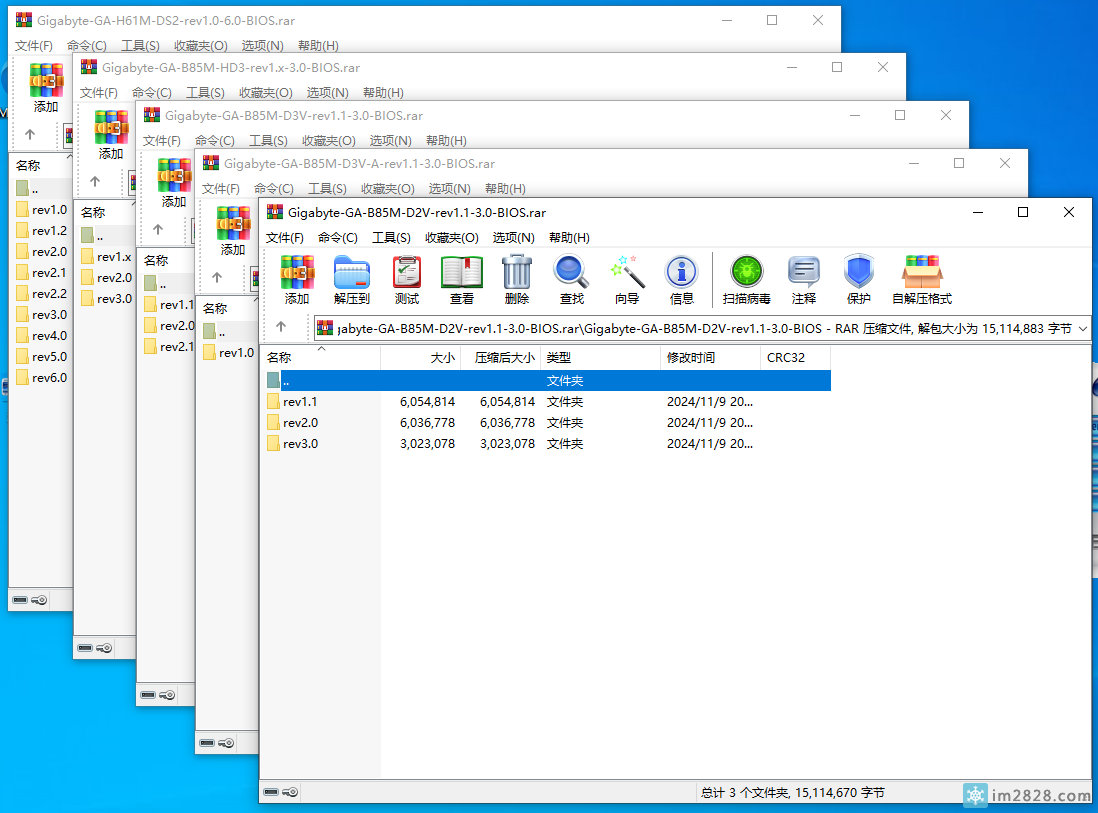Select the parent '..' row in B85M-D2V list

coord(547,381)
